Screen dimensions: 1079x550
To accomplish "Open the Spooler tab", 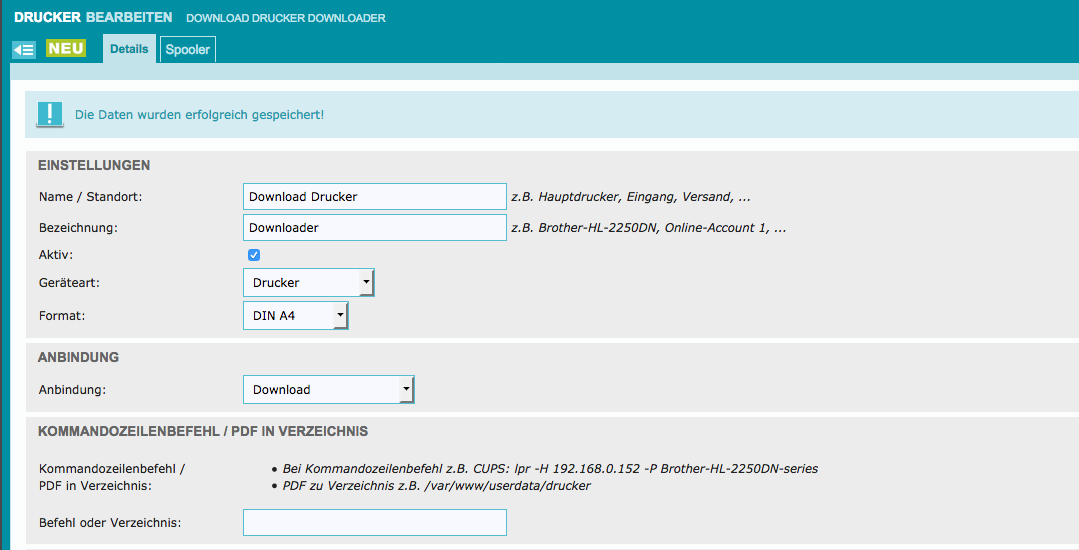I will pos(188,50).
